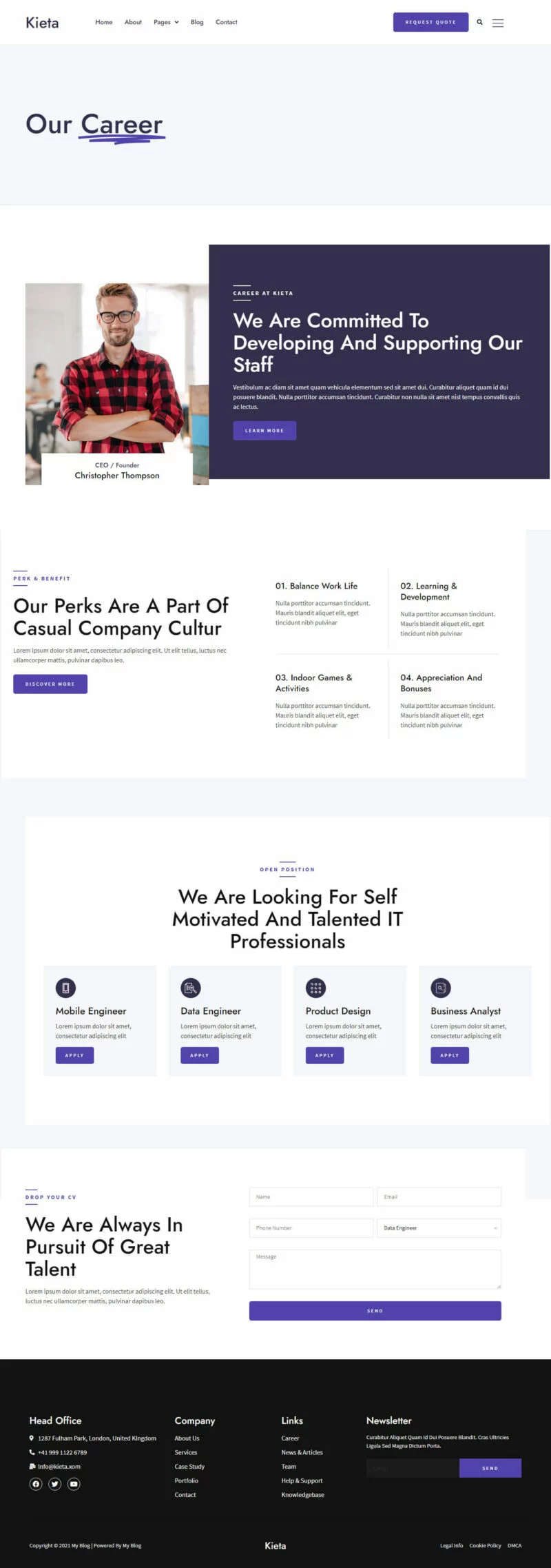This screenshot has height=1568, width=551.
Task: Click the Twitter social icon in footer
Action: pos(55,1484)
